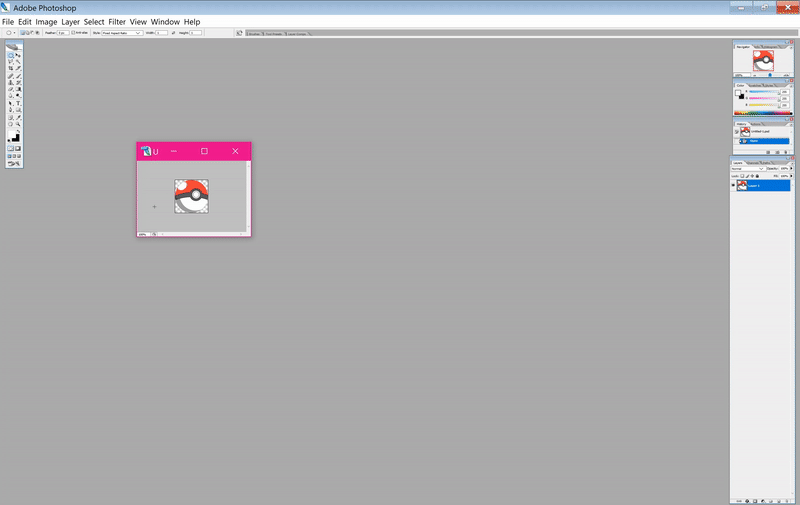
Task: Delete layer using Layers panel trash icon
Action: 787,501
